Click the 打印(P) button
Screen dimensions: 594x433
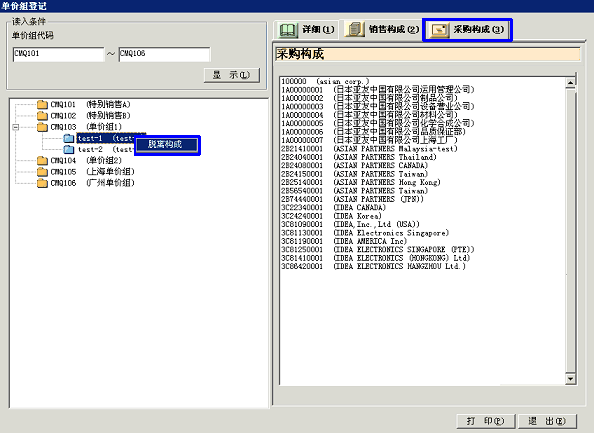[x=486, y=421]
